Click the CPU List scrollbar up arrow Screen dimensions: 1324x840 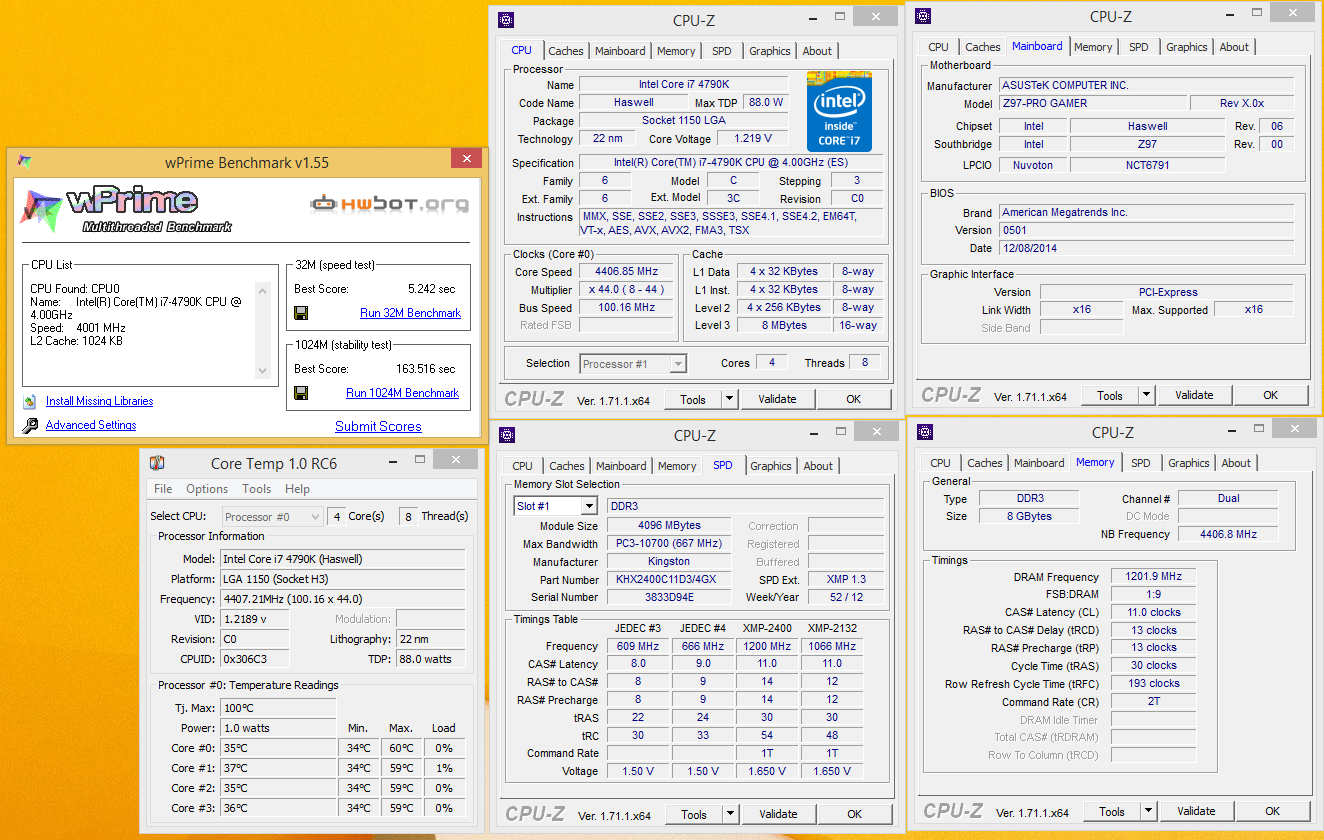[x=263, y=291]
